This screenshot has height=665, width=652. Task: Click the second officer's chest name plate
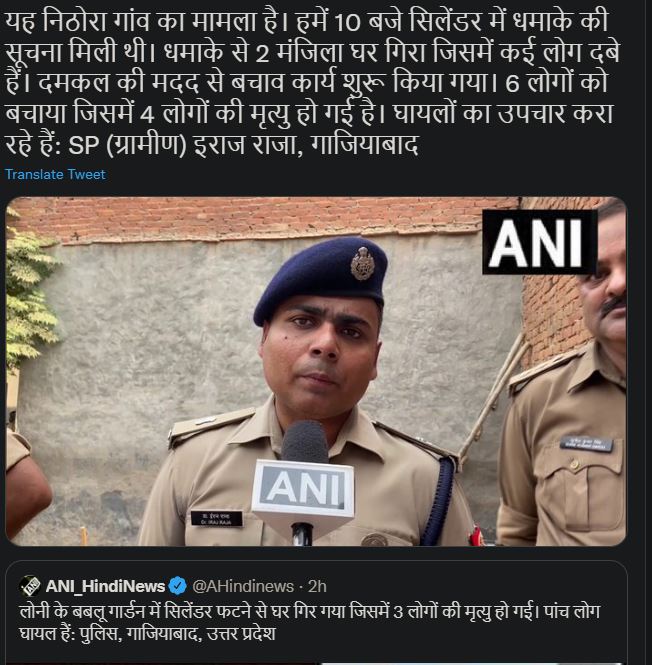pyautogui.click(x=586, y=444)
